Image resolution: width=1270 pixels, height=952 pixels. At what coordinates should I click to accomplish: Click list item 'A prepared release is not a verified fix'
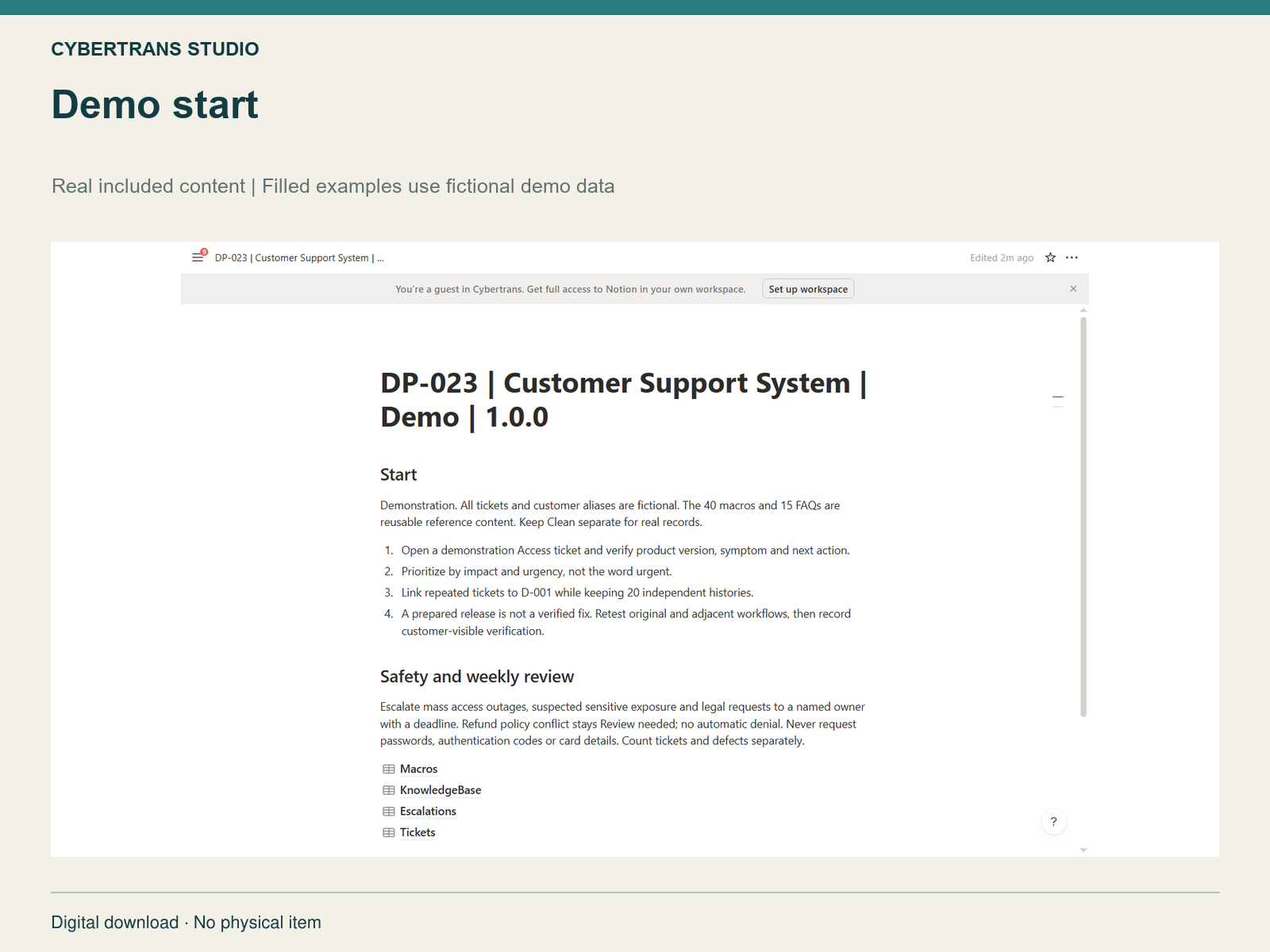coord(625,622)
